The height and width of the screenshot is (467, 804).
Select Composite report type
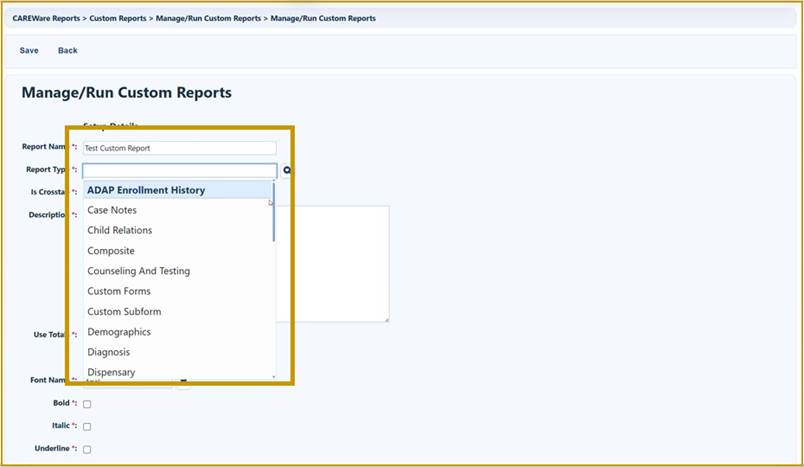pyautogui.click(x=178, y=251)
